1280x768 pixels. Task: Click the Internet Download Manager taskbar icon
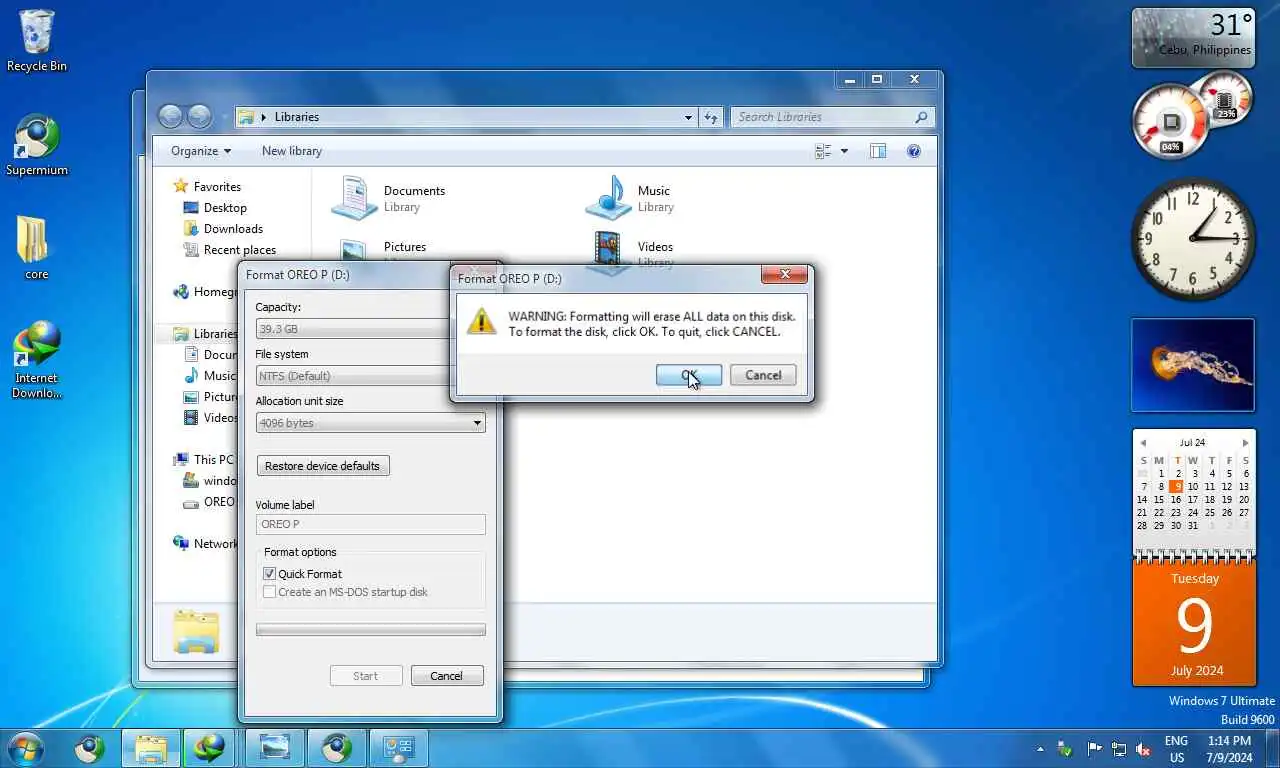coord(210,748)
